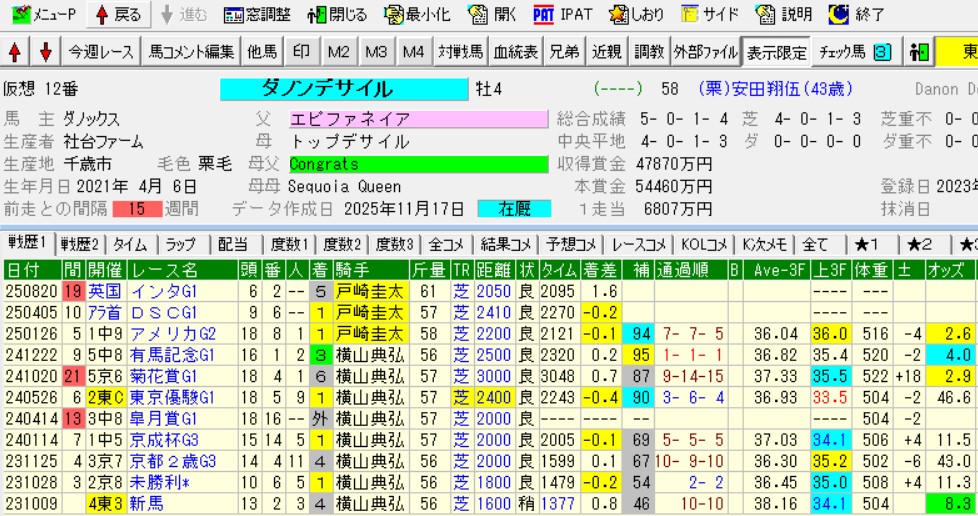Open the IPAT betting icon
This screenshot has width=978, height=516.
(x=563, y=15)
